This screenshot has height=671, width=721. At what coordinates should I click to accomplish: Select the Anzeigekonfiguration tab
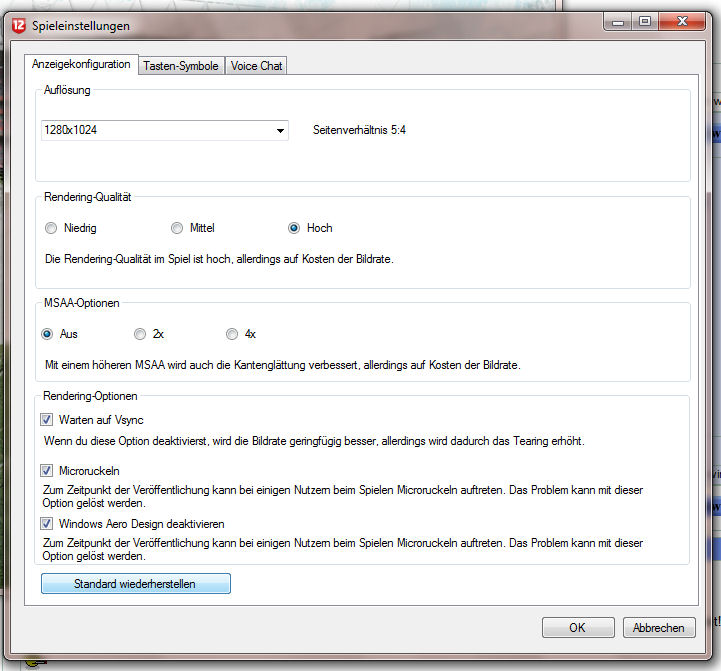pyautogui.click(x=81, y=65)
